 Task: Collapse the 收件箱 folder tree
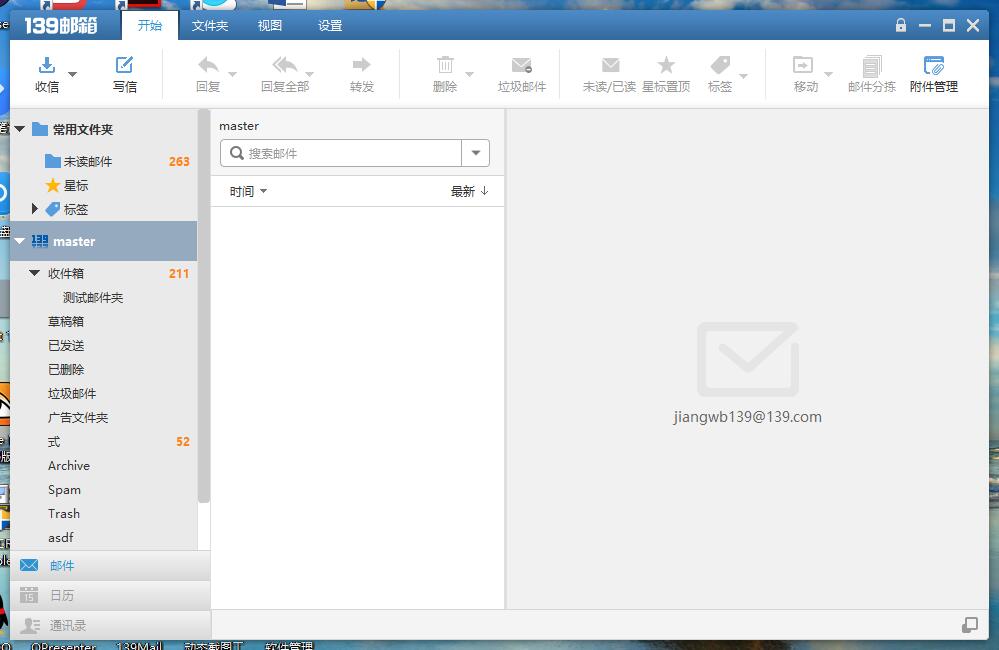(34, 273)
